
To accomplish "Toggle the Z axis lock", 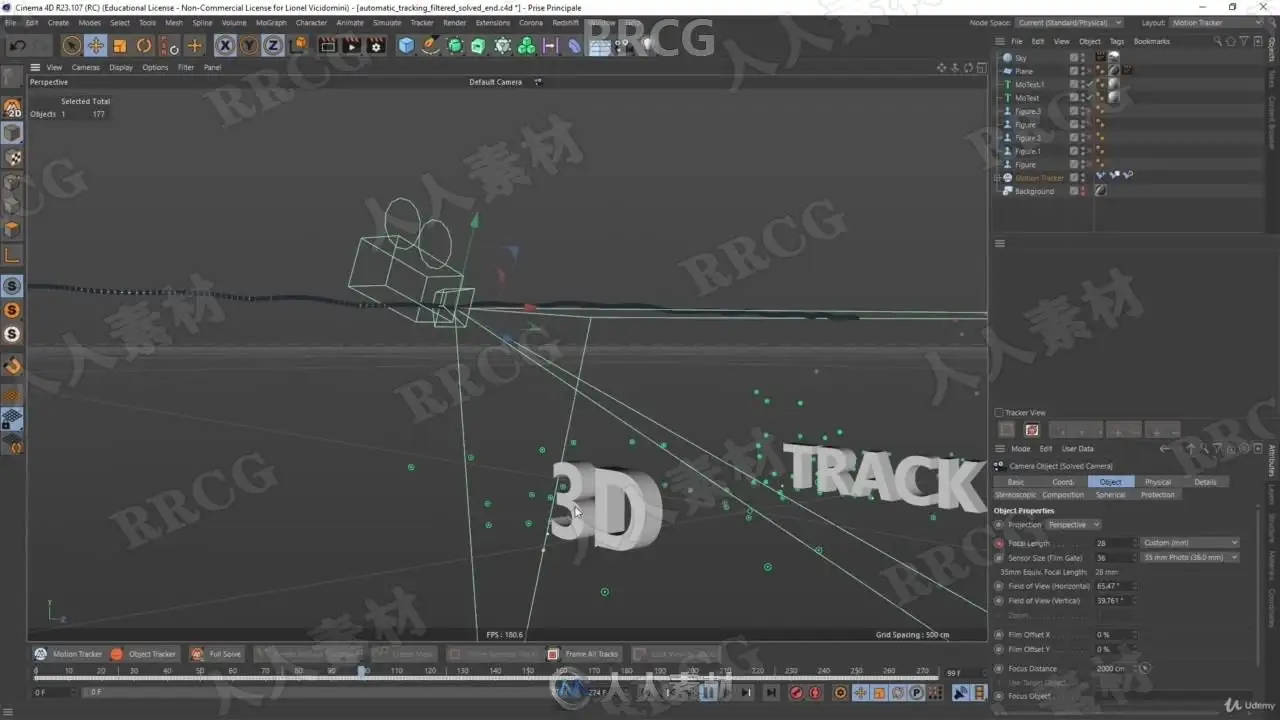I will [x=273, y=46].
